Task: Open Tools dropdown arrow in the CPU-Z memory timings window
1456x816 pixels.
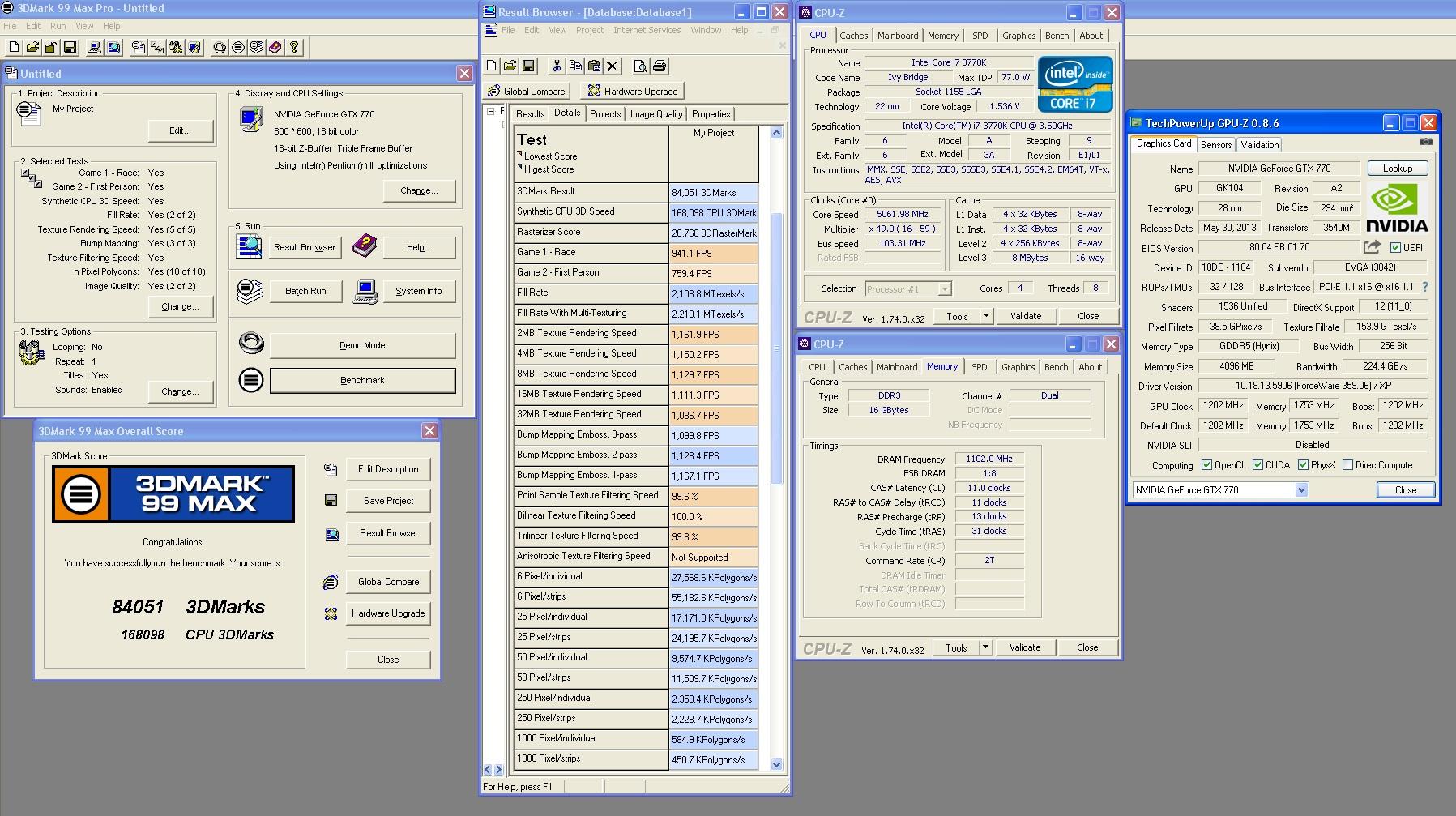Action: point(985,647)
